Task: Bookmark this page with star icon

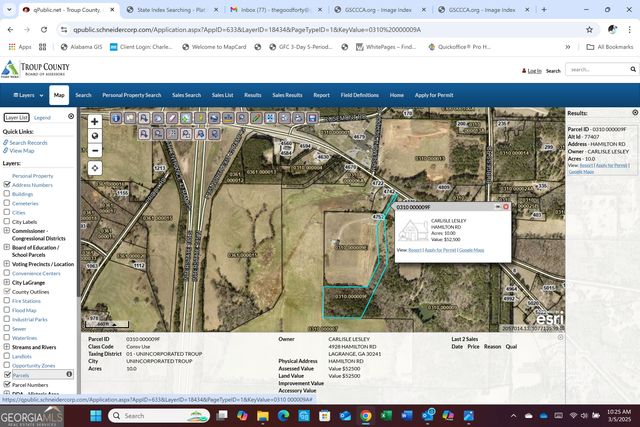Action: tap(589, 29)
